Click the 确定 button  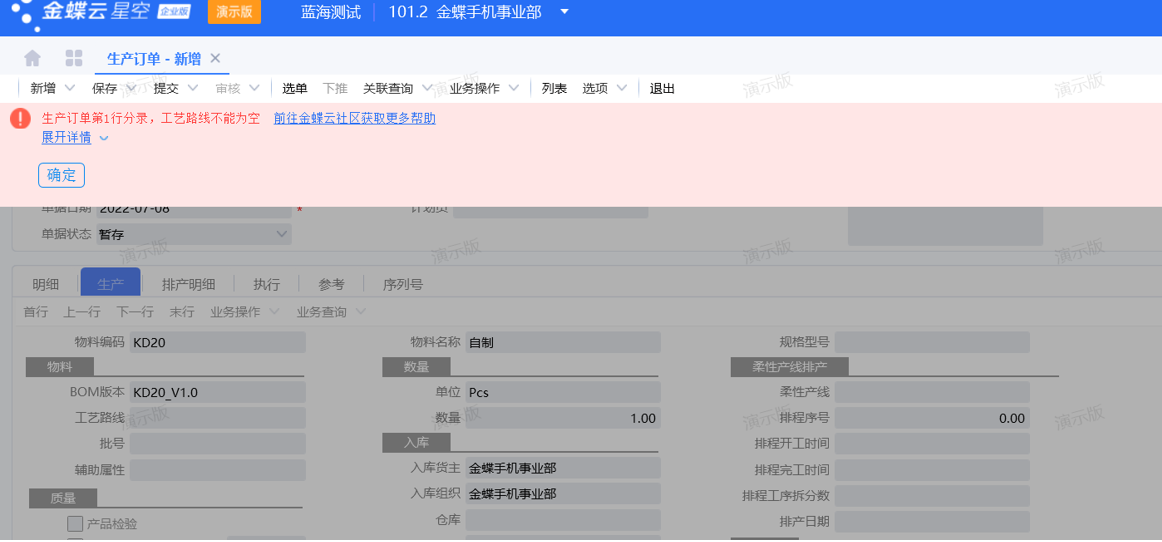point(62,176)
